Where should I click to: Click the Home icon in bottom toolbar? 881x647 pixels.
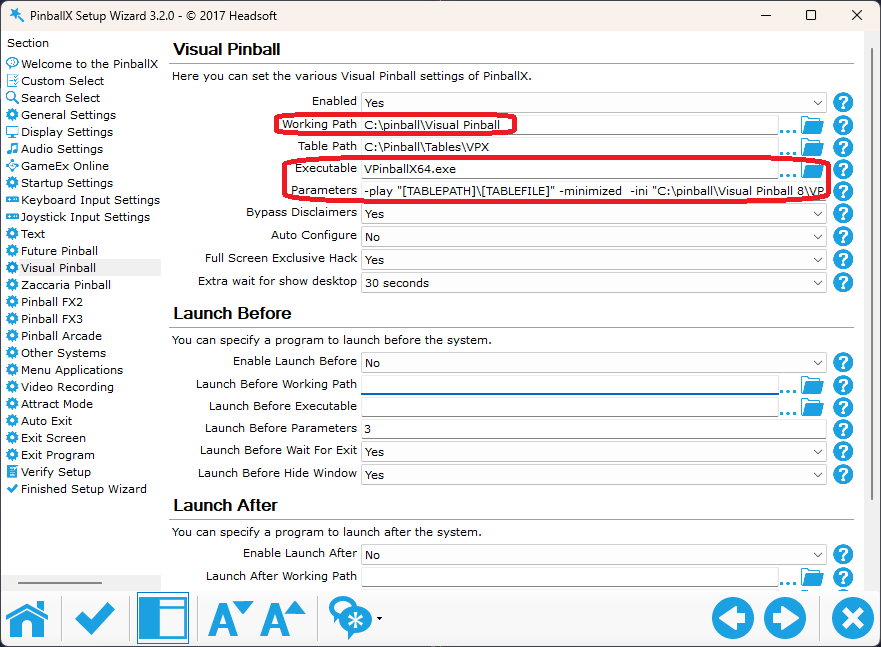coord(27,618)
